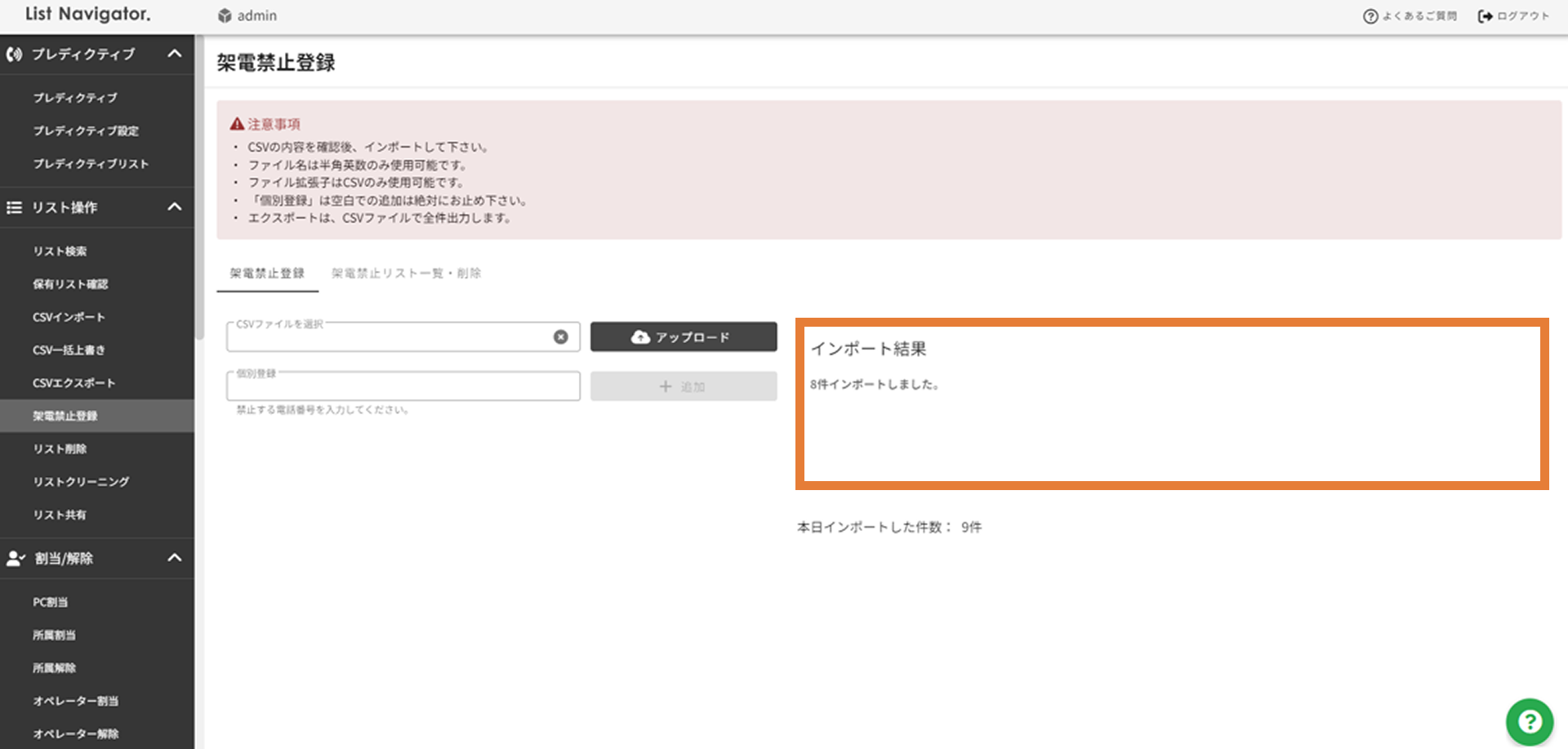The height and width of the screenshot is (749, 1568).
Task: Open リストクリーニング in sidebar
Action: pos(81,482)
